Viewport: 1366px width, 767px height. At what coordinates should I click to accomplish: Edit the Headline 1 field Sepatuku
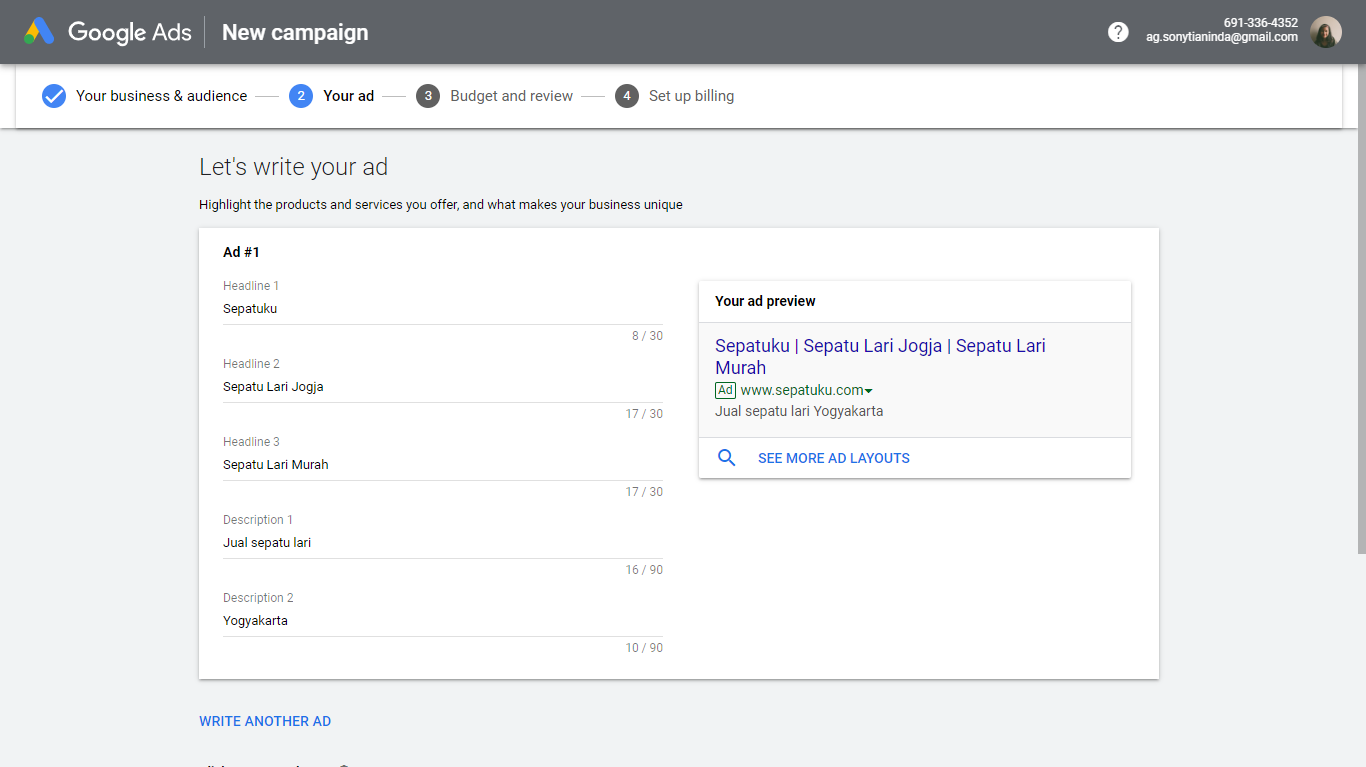pyautogui.click(x=443, y=309)
